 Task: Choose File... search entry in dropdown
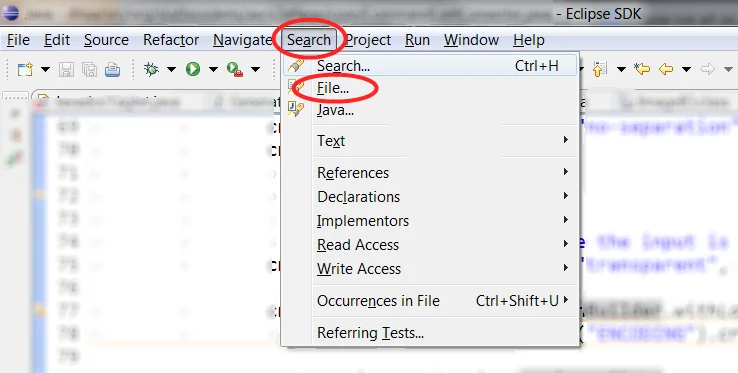tap(430, 88)
